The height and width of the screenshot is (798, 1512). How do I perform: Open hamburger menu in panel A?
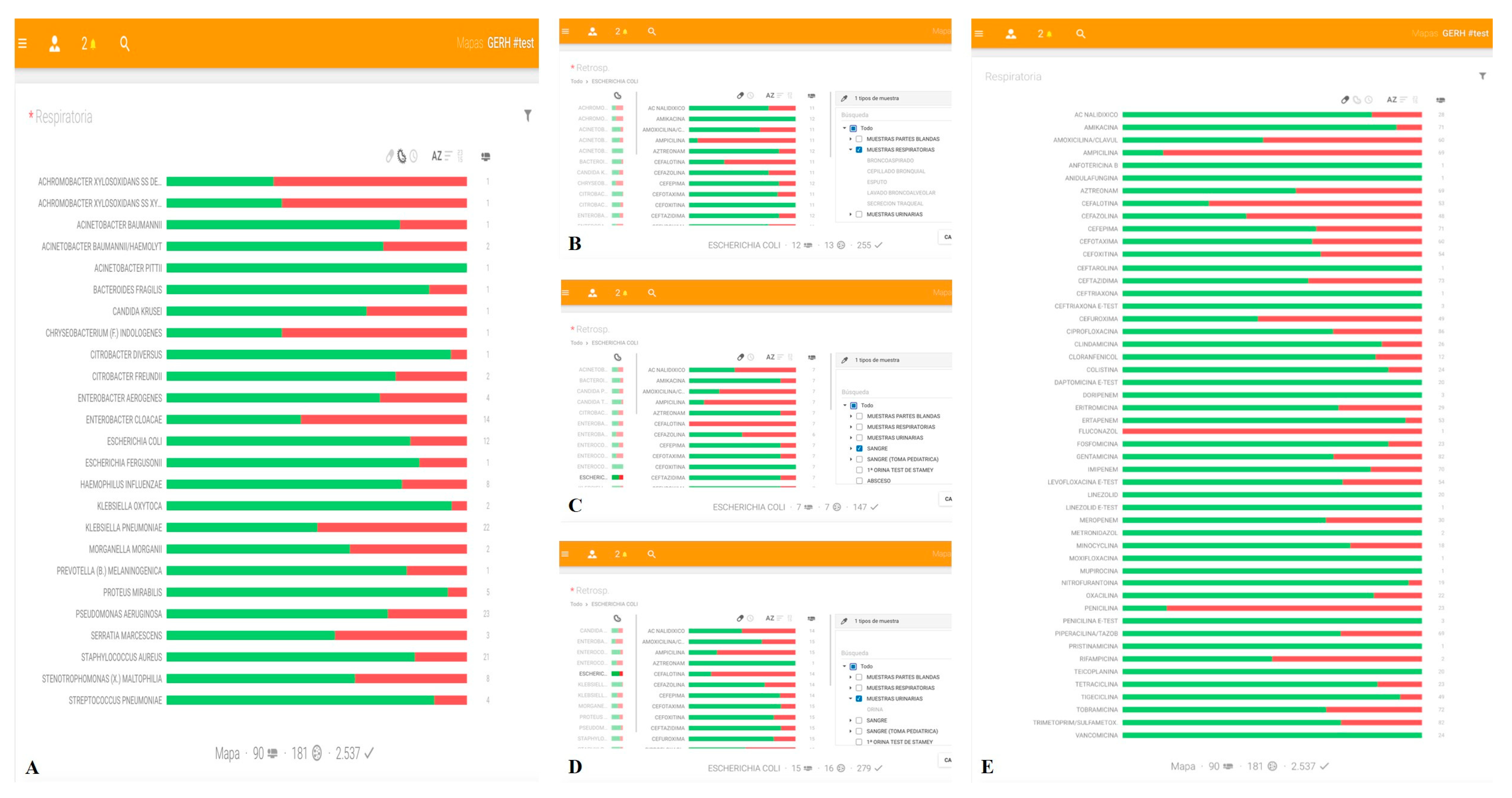(22, 43)
